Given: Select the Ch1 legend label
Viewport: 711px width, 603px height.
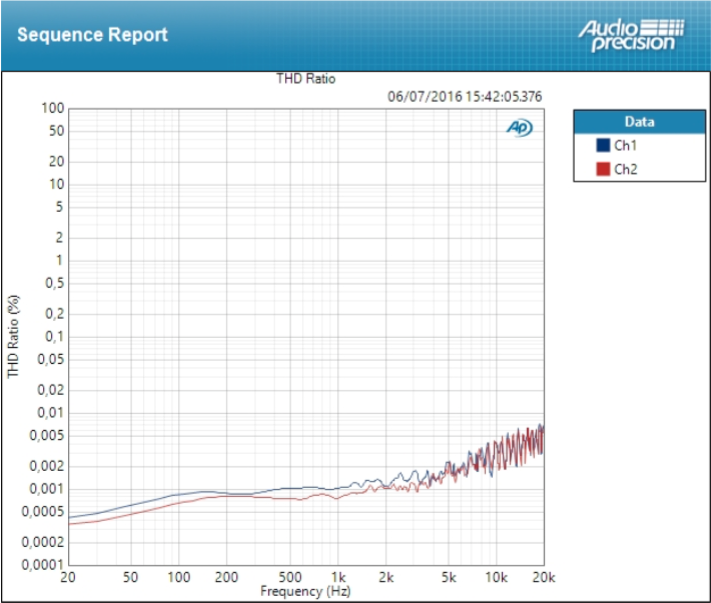Looking at the screenshot, I should [x=625, y=146].
